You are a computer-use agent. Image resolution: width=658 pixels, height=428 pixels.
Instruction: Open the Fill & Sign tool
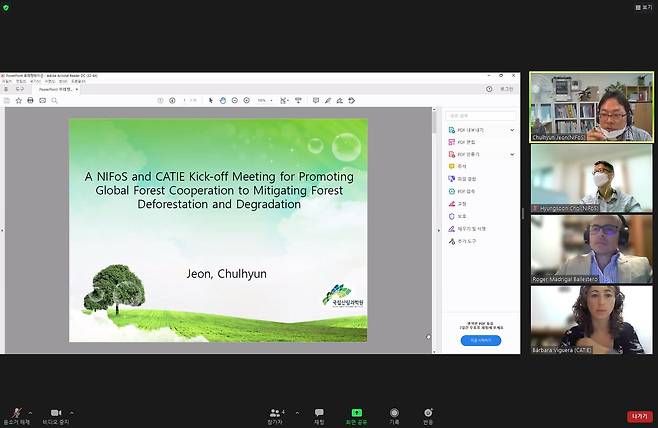pos(467,229)
